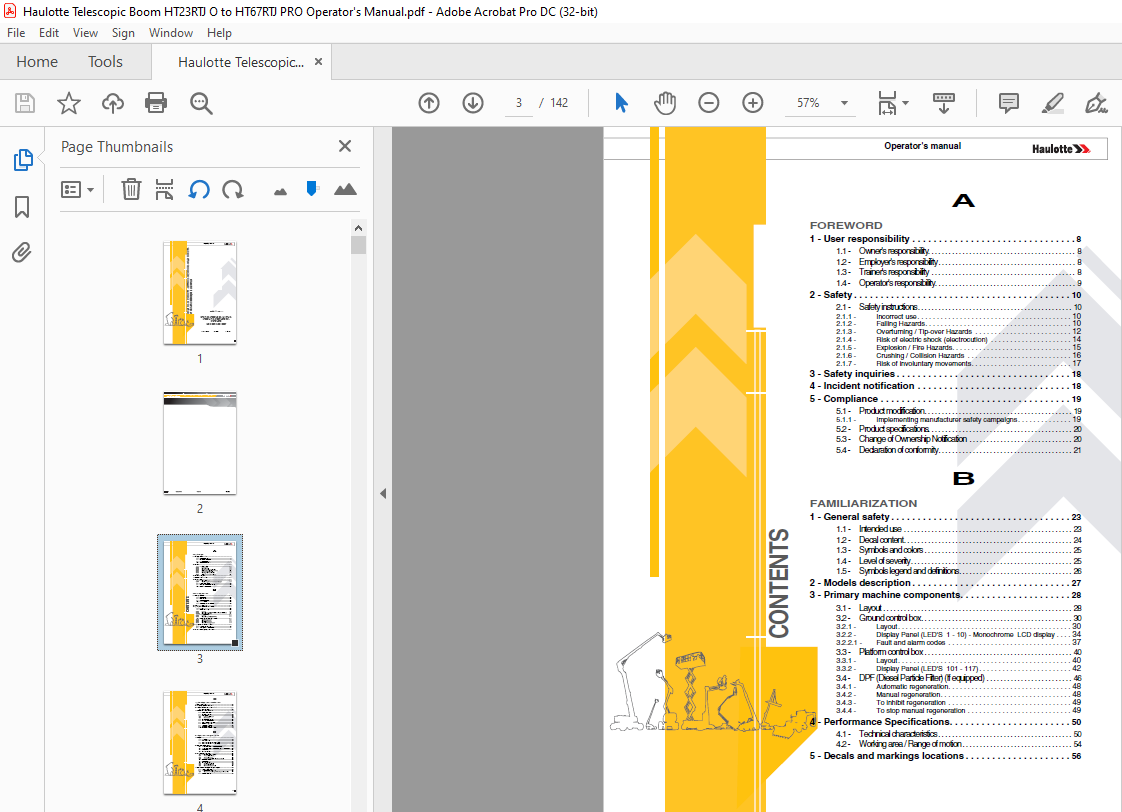Select page 1 thumbnail
Screen dimensions: 1122x812
click(200, 293)
